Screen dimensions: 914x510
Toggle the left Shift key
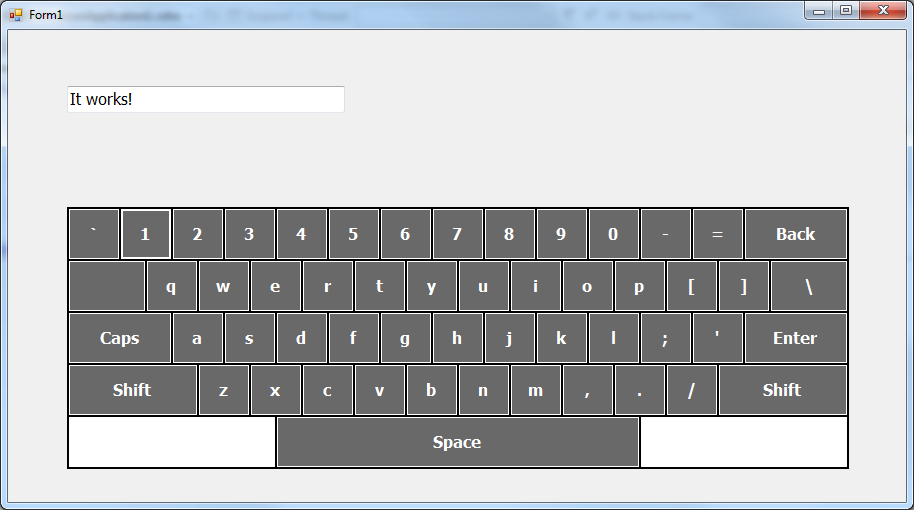pos(133,389)
